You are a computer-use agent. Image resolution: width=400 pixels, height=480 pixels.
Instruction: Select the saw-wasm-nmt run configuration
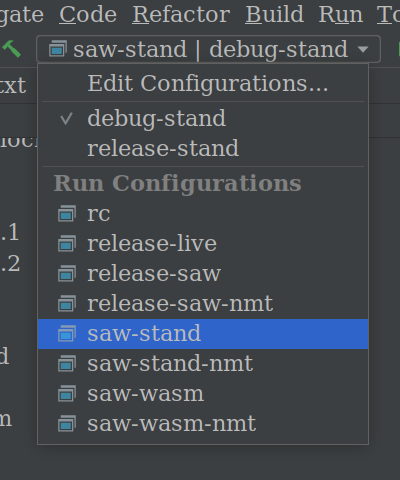click(x=203, y=424)
